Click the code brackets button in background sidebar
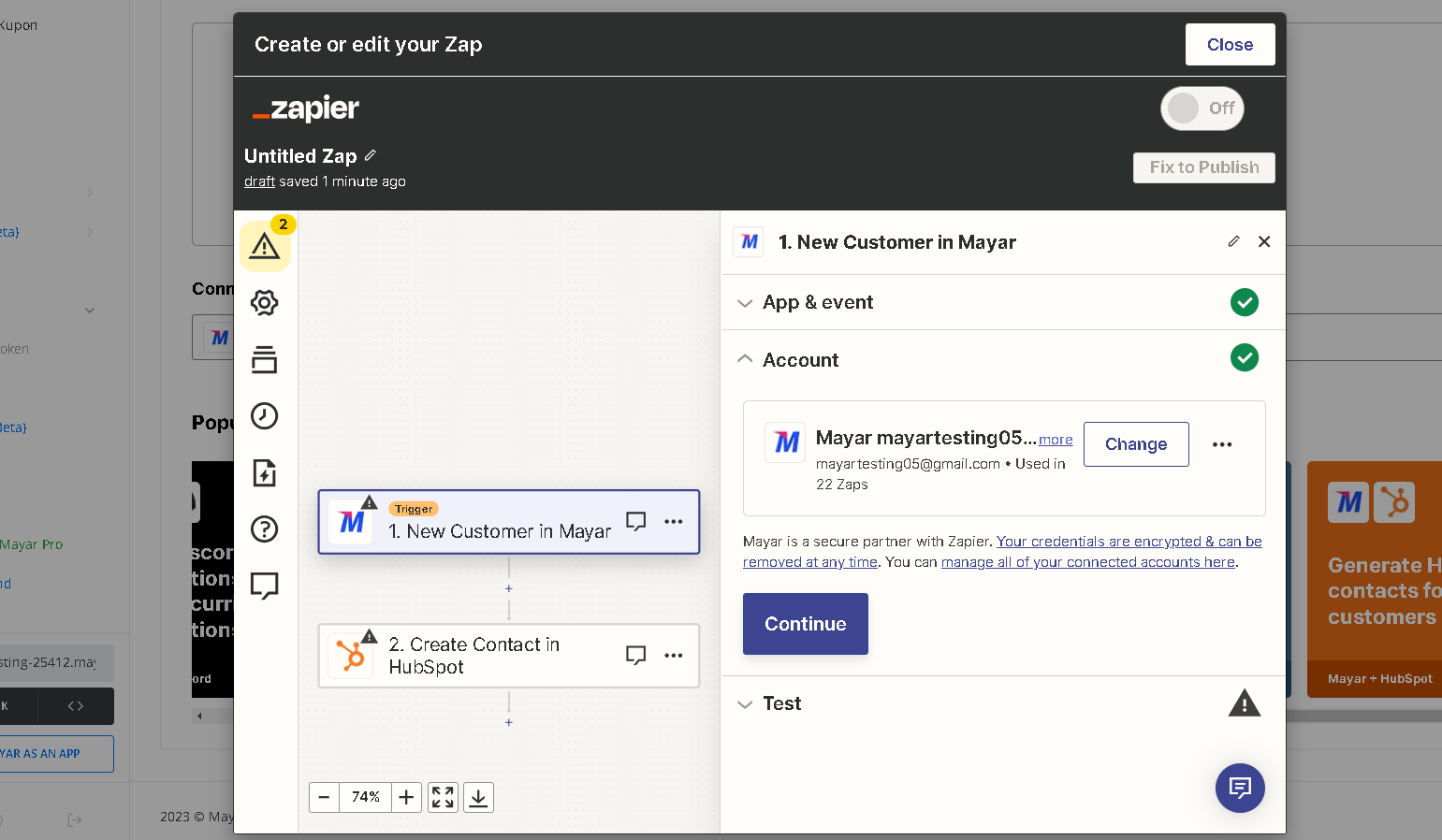This screenshot has width=1442, height=840. (76, 706)
